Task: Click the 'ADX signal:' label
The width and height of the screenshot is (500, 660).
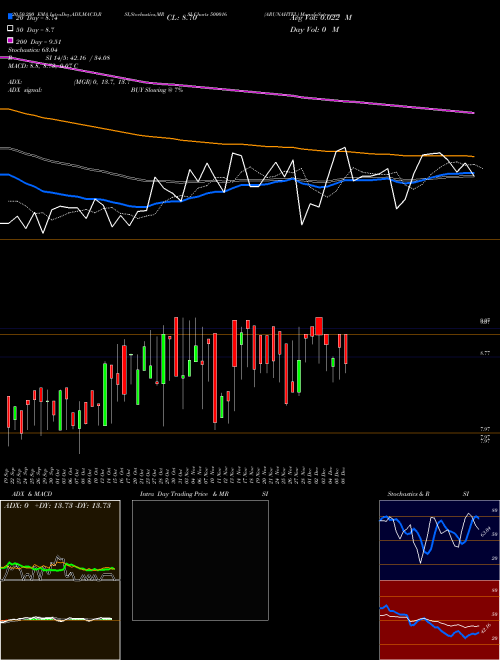Action: [x=25, y=90]
